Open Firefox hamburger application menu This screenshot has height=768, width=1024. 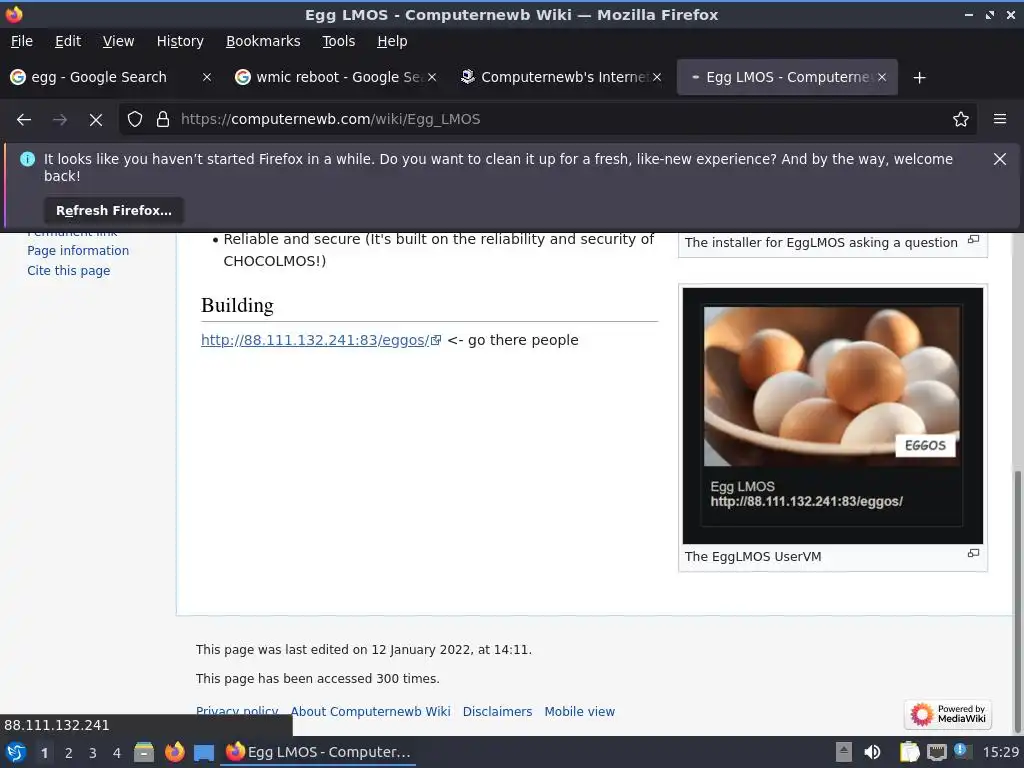coord(1000,120)
